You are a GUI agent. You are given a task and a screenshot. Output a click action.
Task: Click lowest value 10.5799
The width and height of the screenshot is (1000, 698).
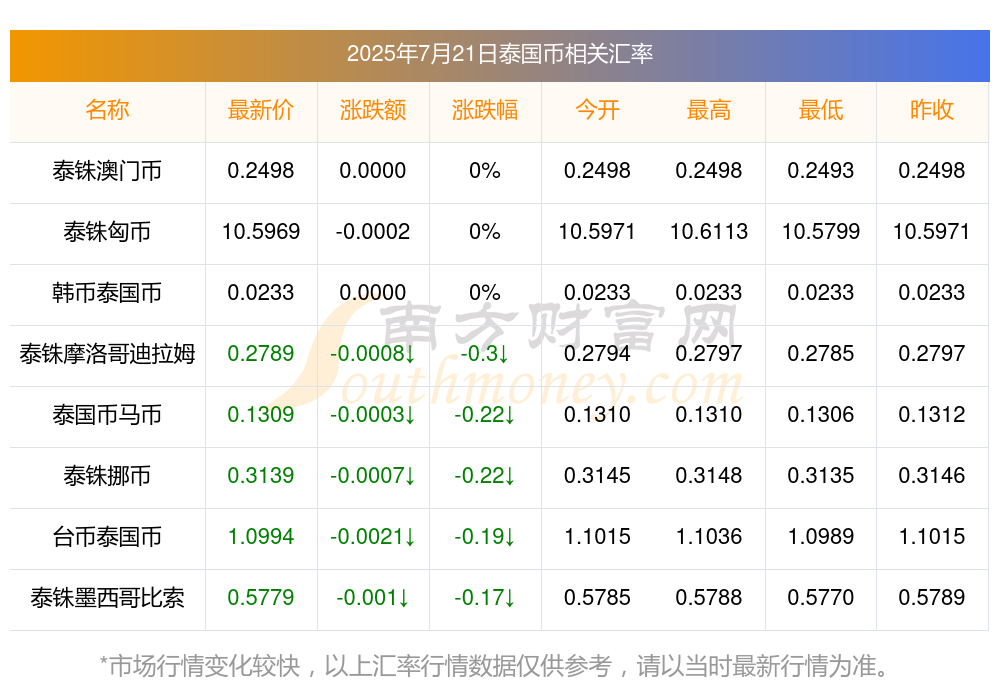click(x=821, y=232)
